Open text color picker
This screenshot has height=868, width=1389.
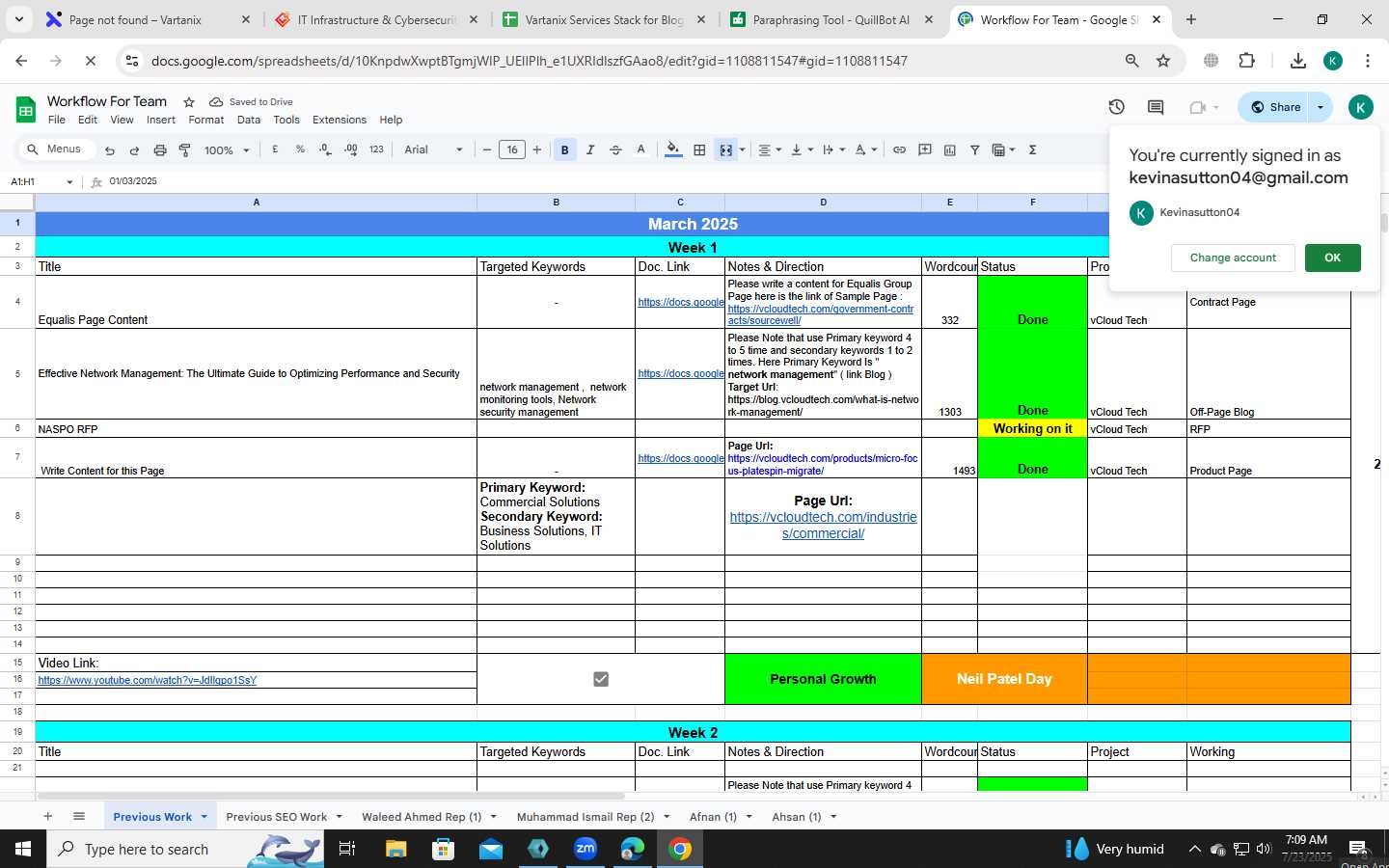pos(640,149)
